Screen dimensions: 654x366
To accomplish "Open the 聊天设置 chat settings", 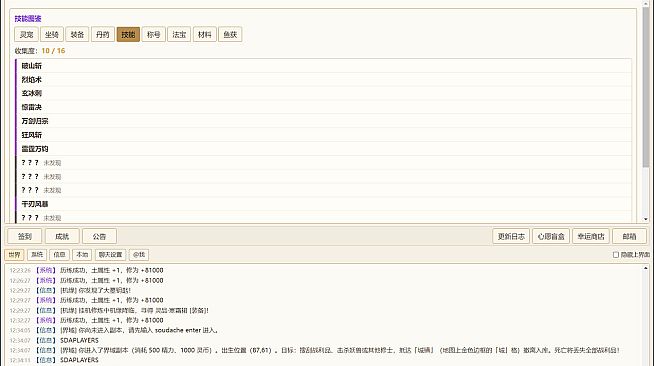I will 111,255.
